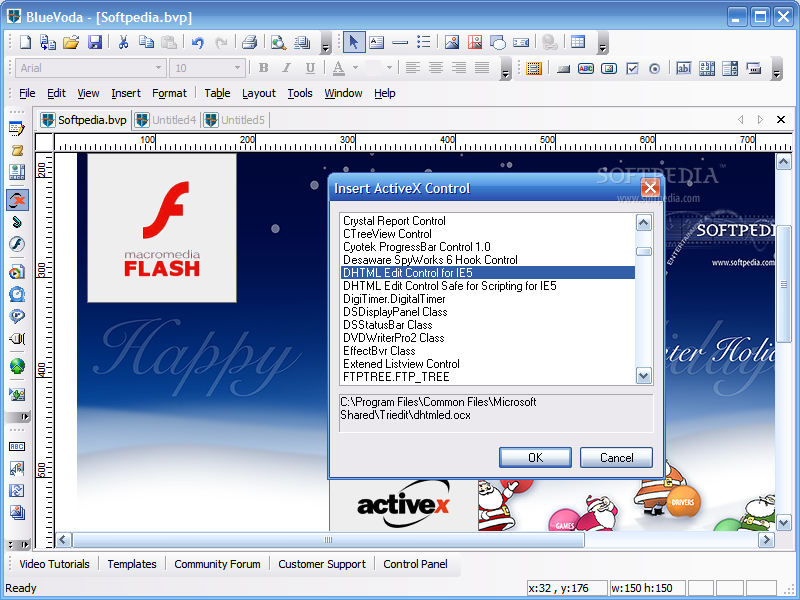Toggle the highlighted ActiveX tool in left toolbox
Viewport: 800px width, 600px height.
[x=17, y=199]
